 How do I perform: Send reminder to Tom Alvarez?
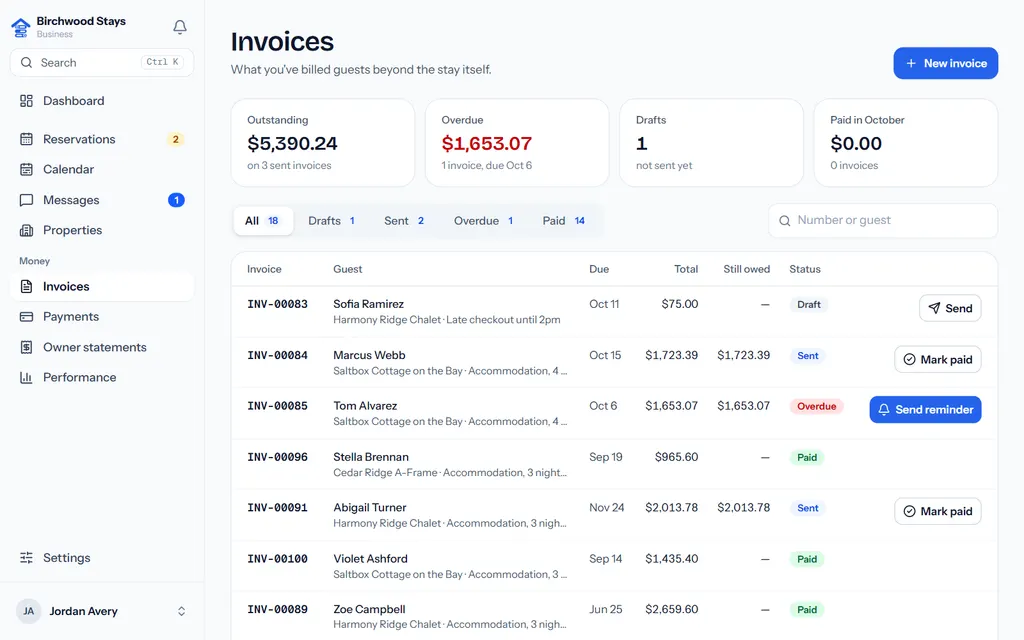click(x=925, y=409)
